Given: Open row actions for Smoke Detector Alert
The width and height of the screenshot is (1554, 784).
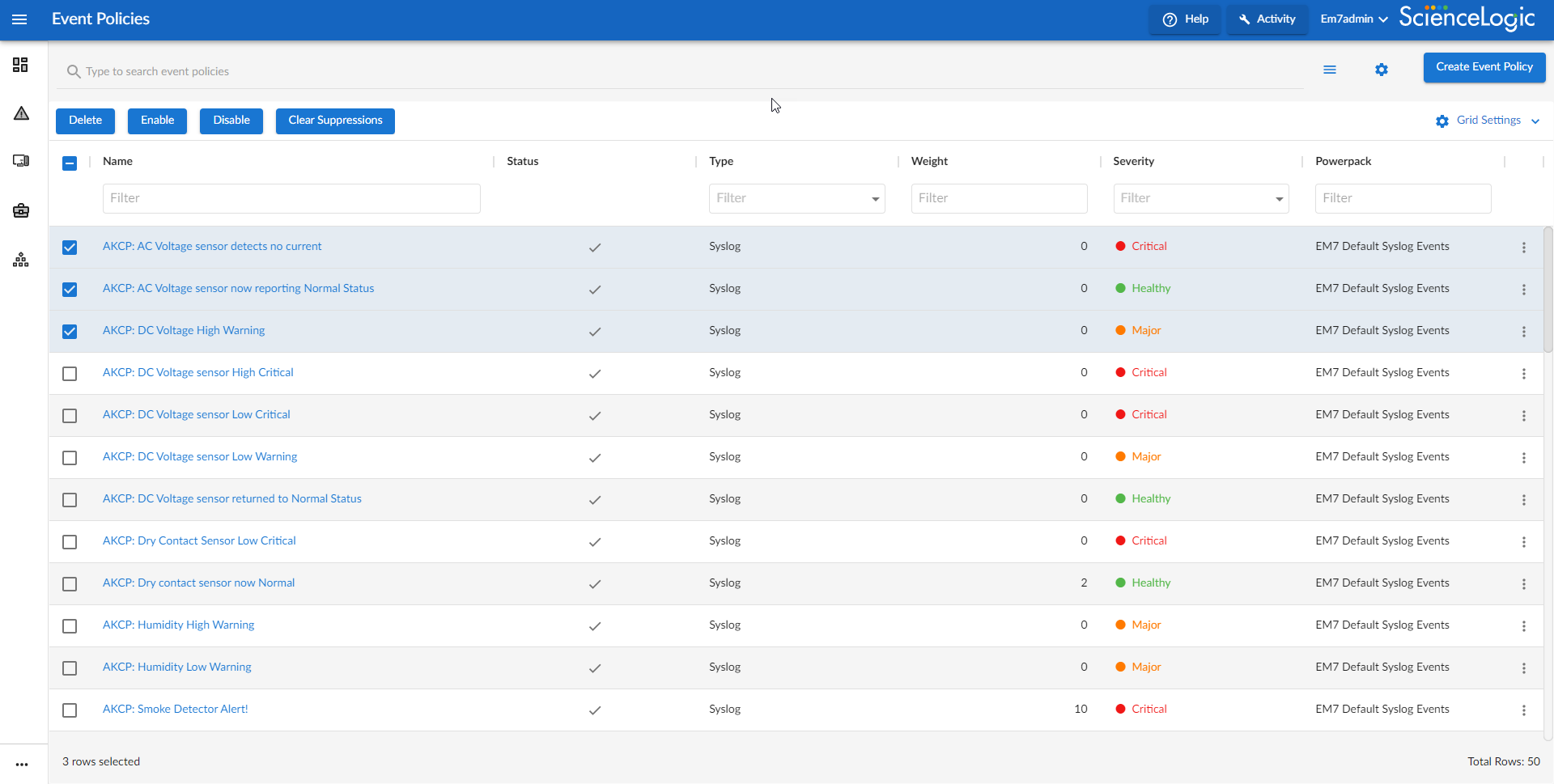Looking at the screenshot, I should point(1523,710).
